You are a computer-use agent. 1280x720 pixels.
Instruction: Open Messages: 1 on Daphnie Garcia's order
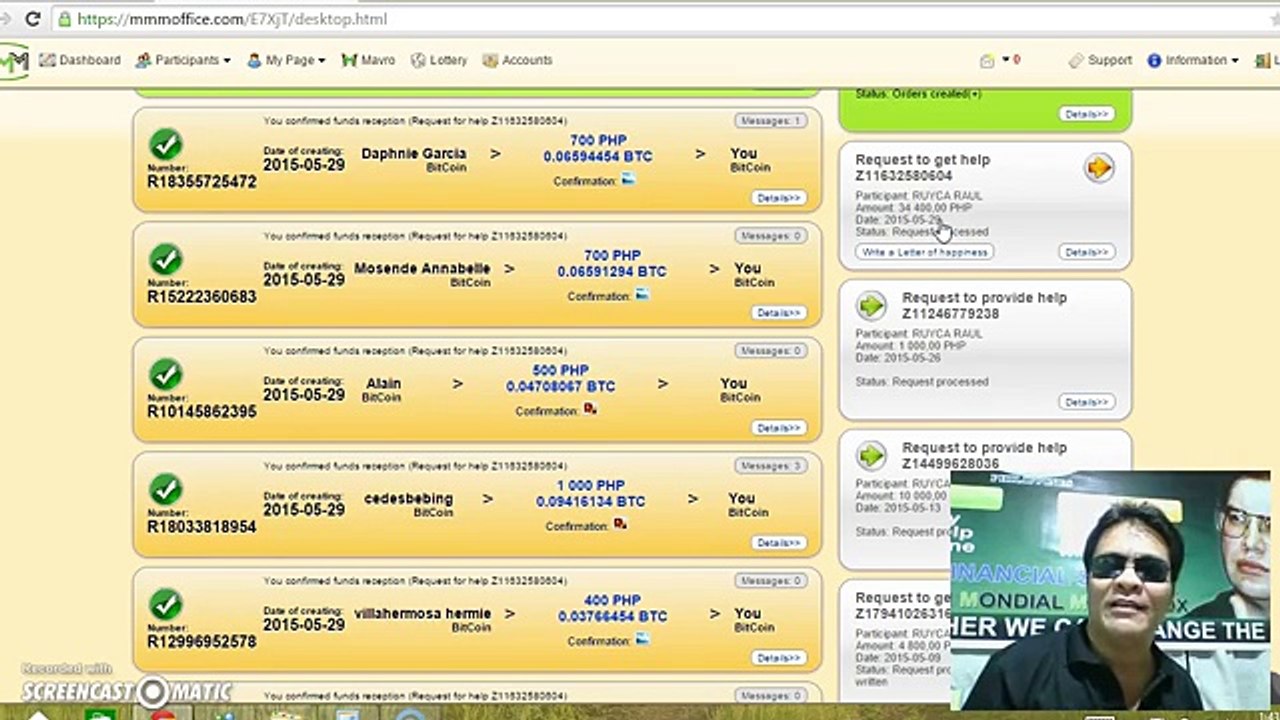pyautogui.click(x=770, y=121)
